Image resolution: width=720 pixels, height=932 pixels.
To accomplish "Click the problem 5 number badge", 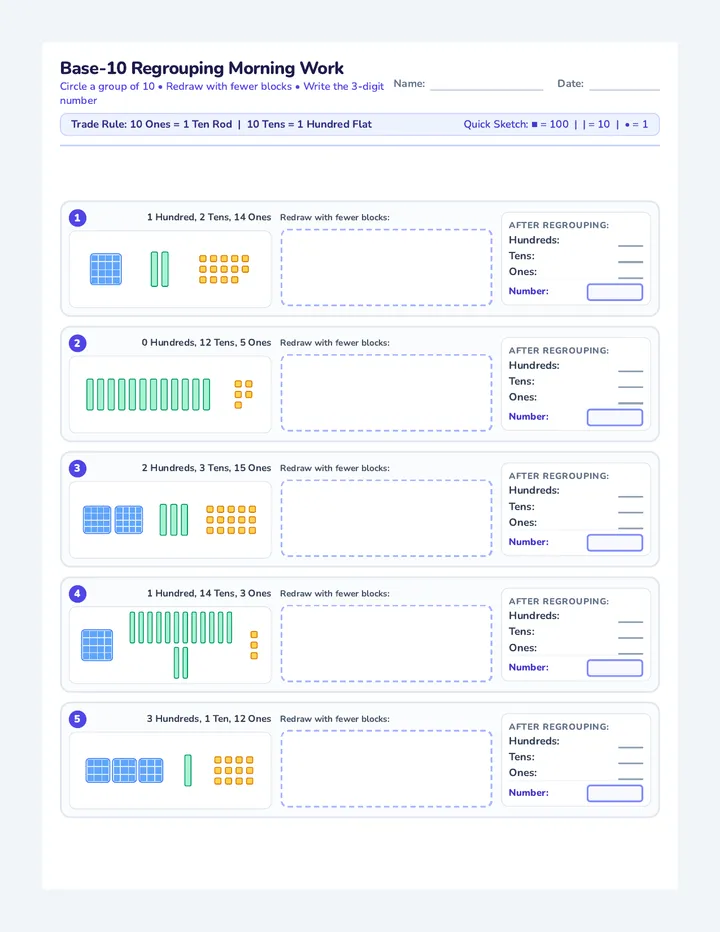I will [77, 719].
